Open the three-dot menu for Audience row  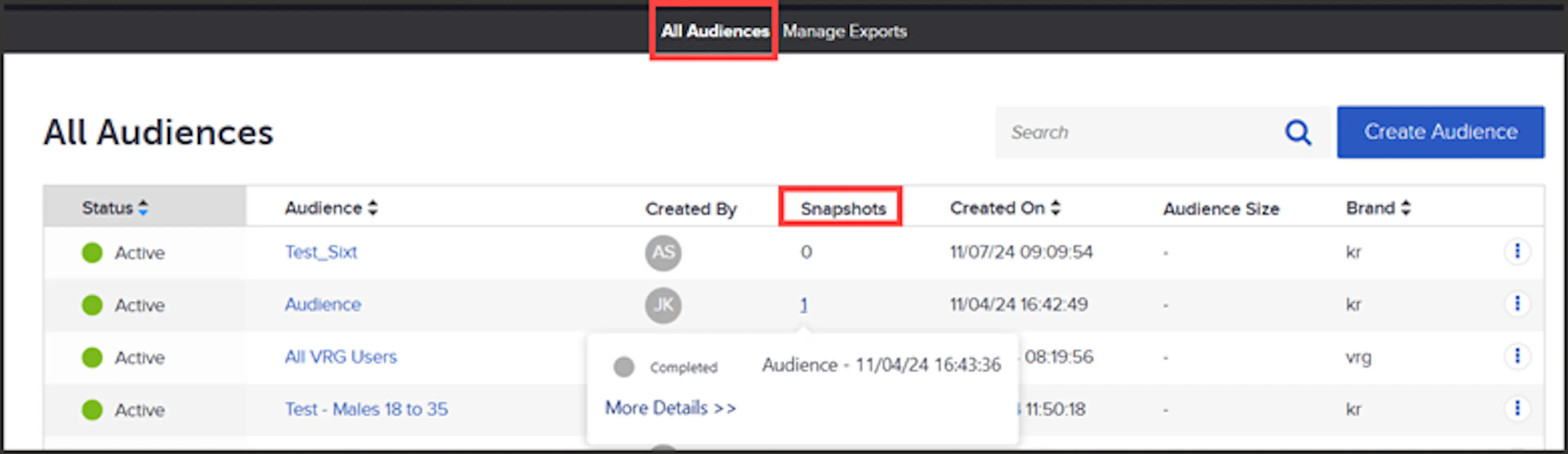click(x=1517, y=303)
